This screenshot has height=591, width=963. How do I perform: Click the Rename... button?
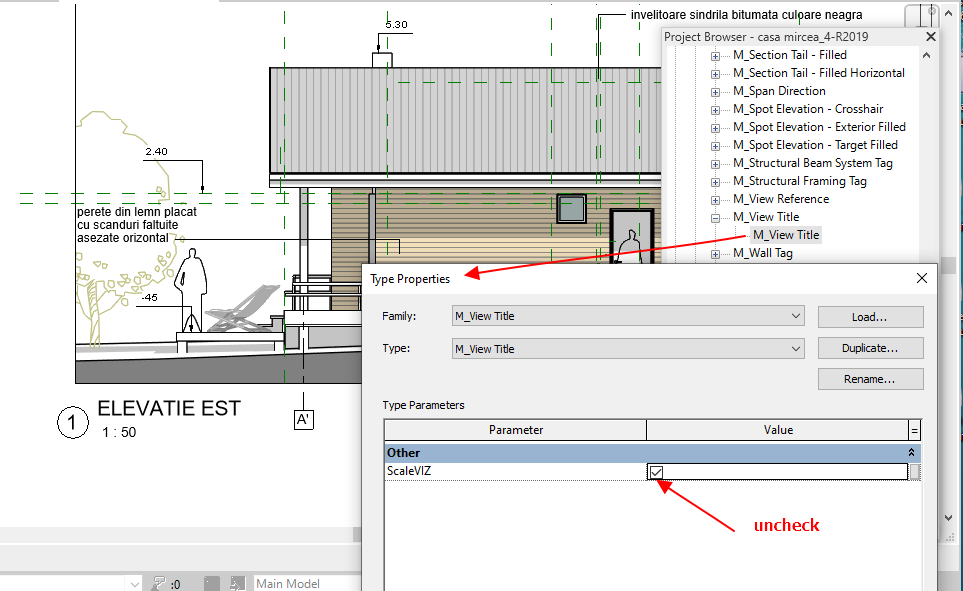870,379
